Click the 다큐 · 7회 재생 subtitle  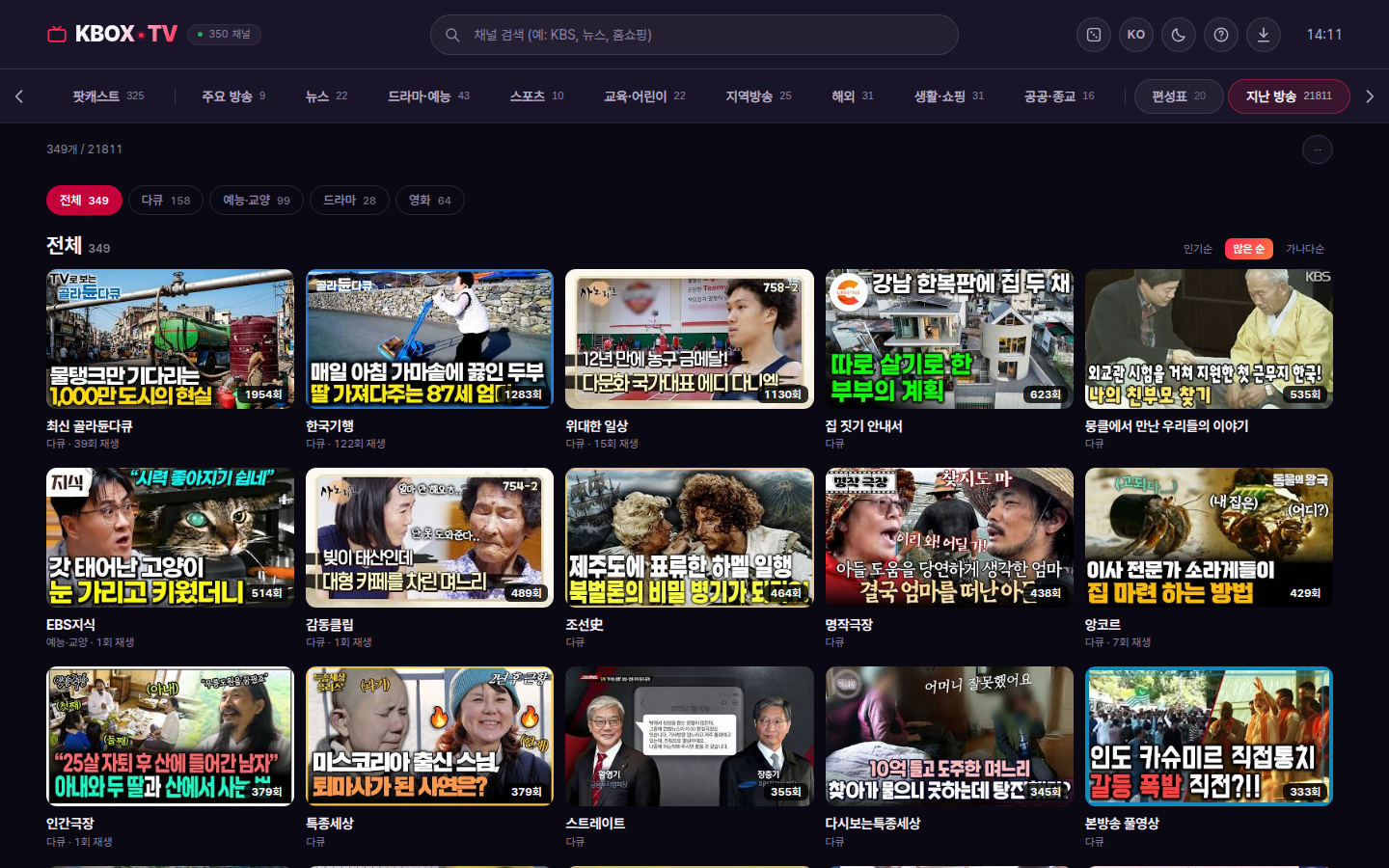point(1118,642)
